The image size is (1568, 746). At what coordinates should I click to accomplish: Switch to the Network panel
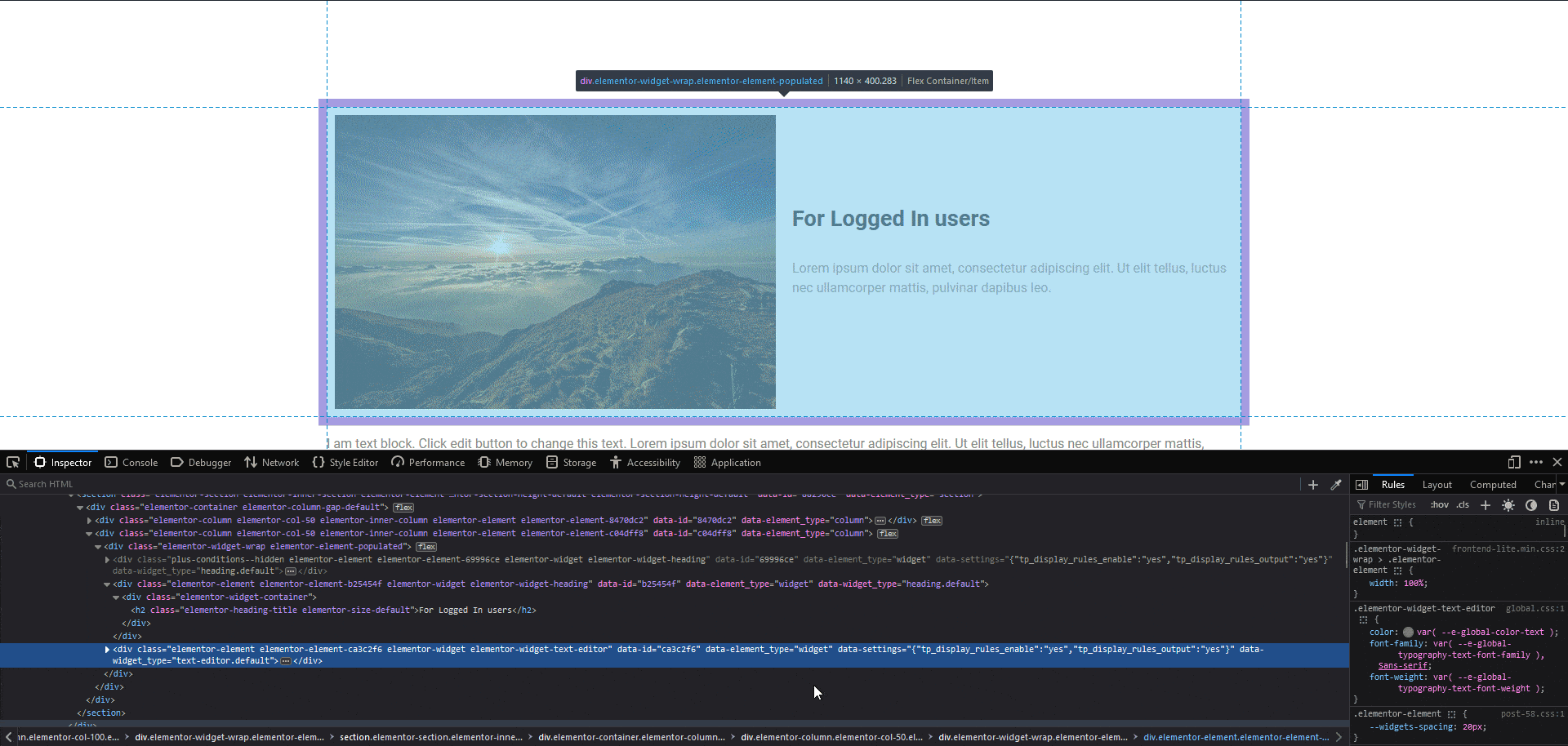coord(272,463)
